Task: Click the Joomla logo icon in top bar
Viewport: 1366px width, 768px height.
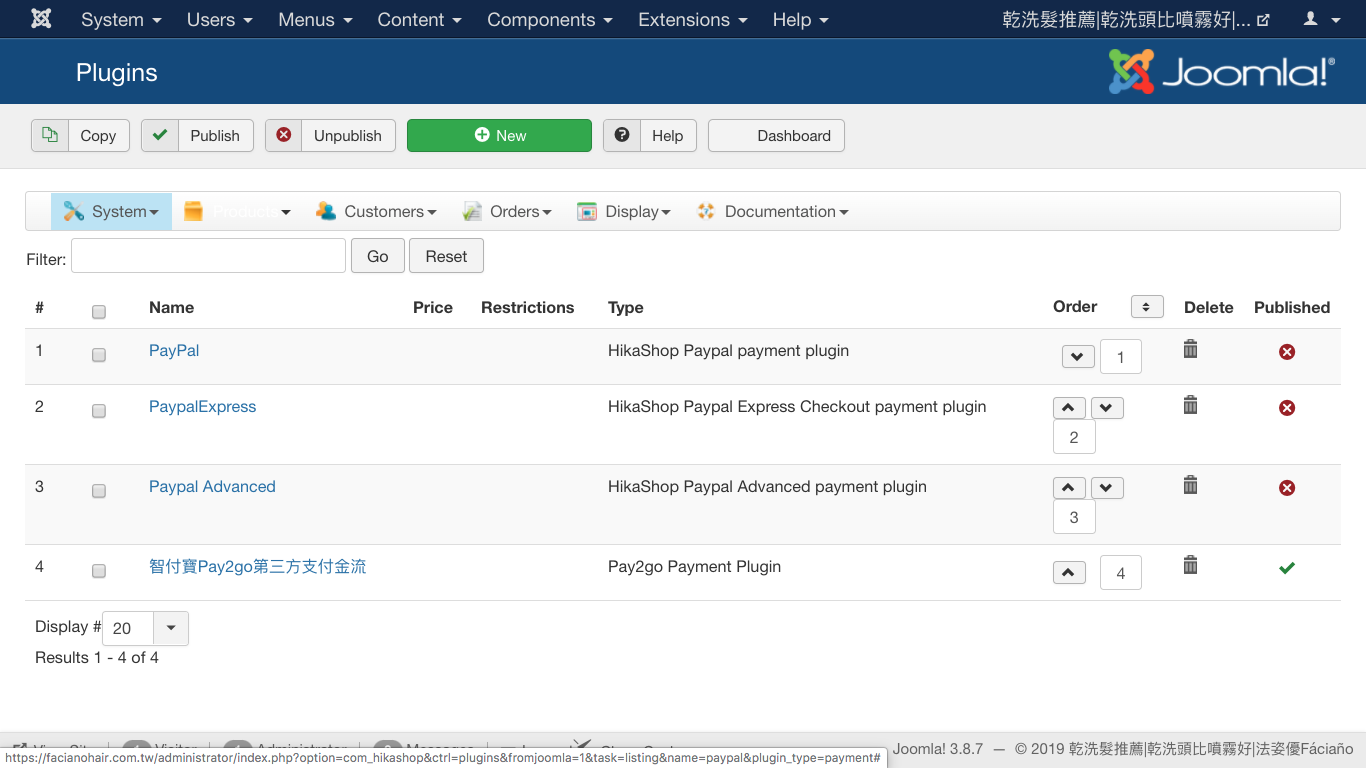Action: [41, 19]
